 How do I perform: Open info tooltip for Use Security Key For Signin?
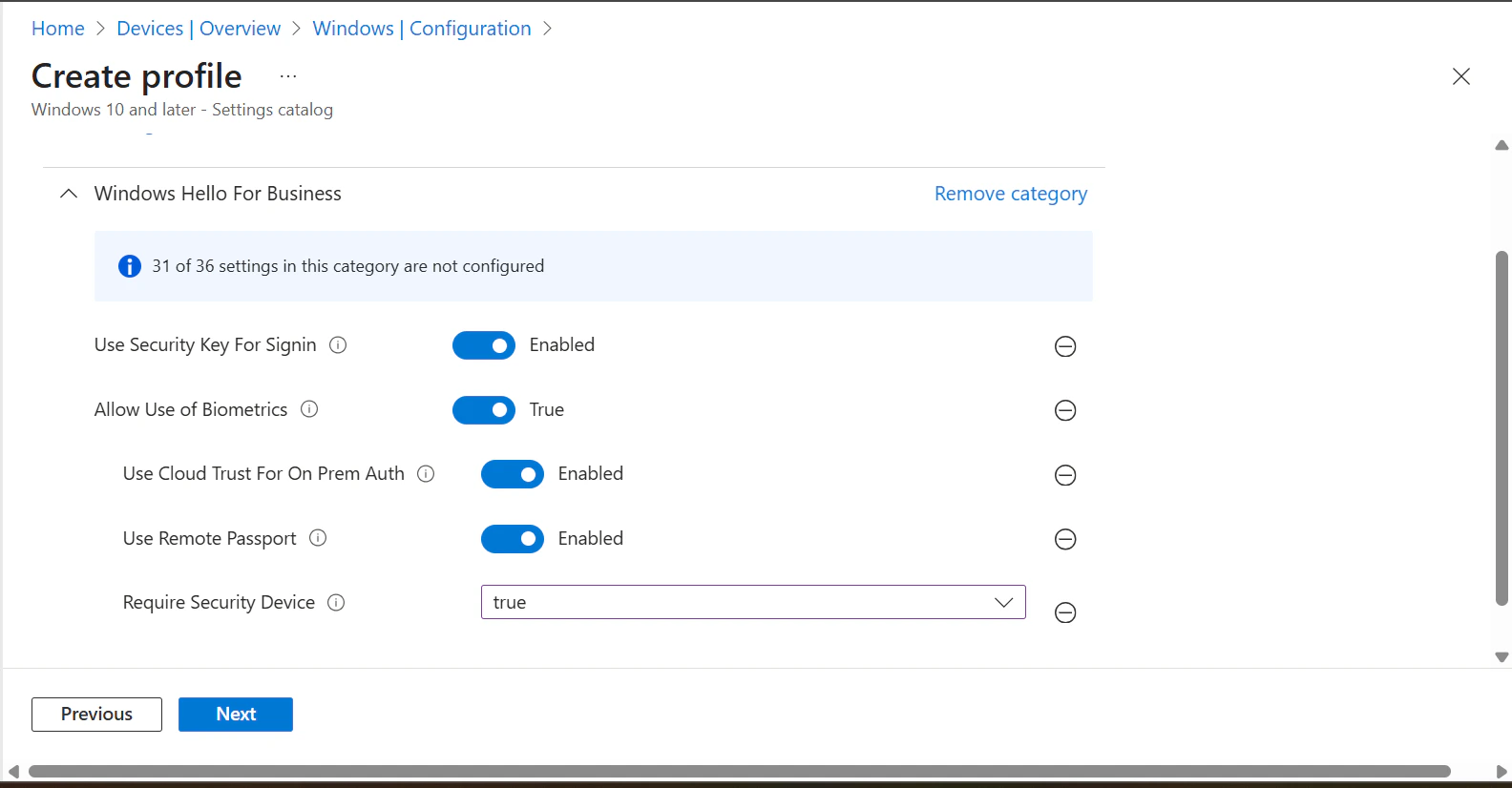[338, 345]
